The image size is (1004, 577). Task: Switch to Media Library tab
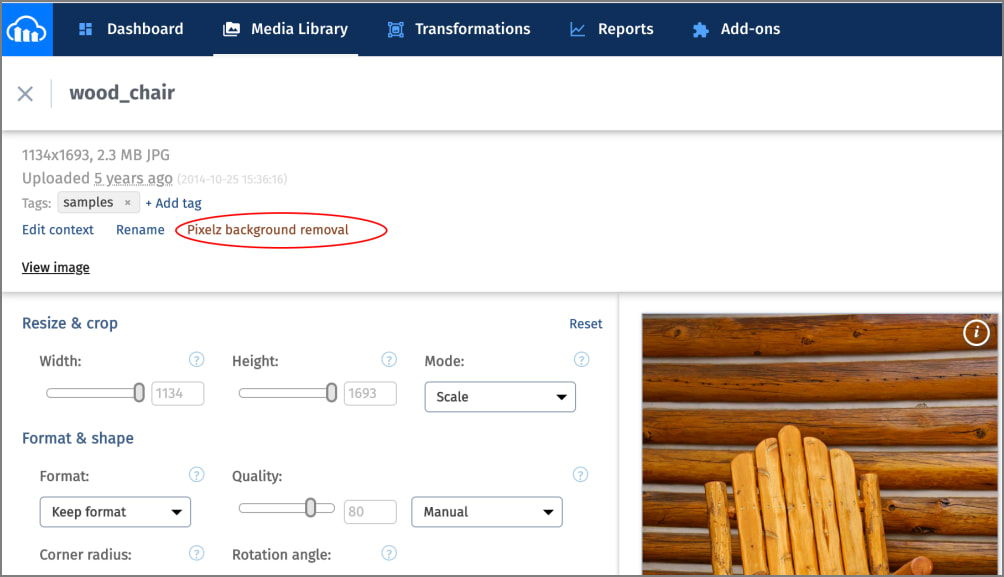tap(286, 29)
